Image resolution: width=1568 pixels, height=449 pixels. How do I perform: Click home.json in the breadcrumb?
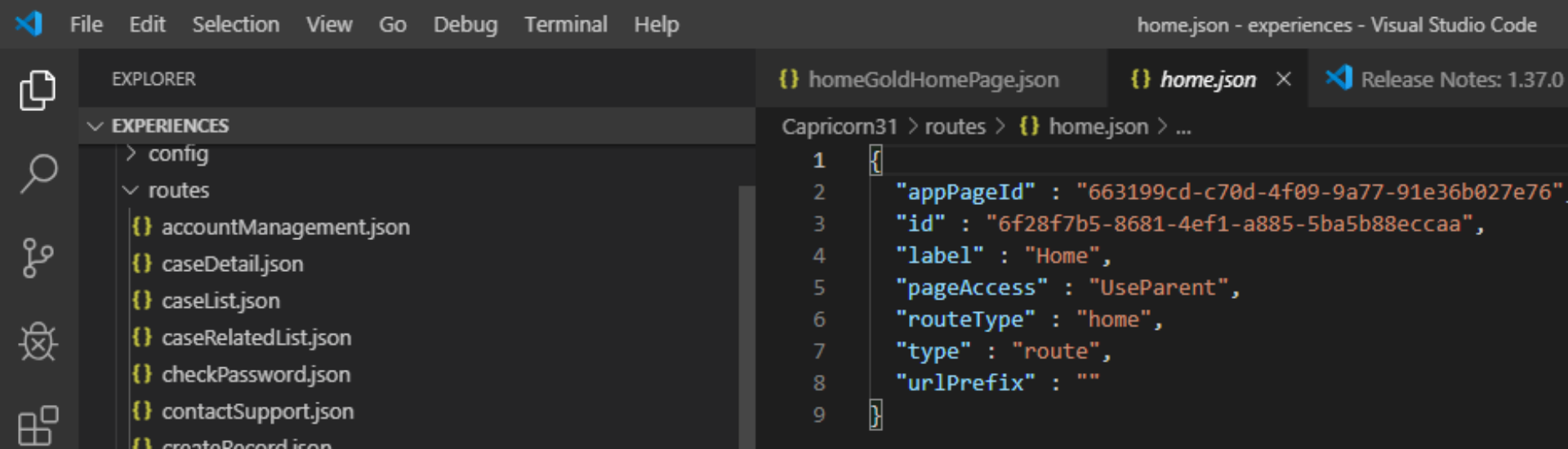coord(1098,127)
